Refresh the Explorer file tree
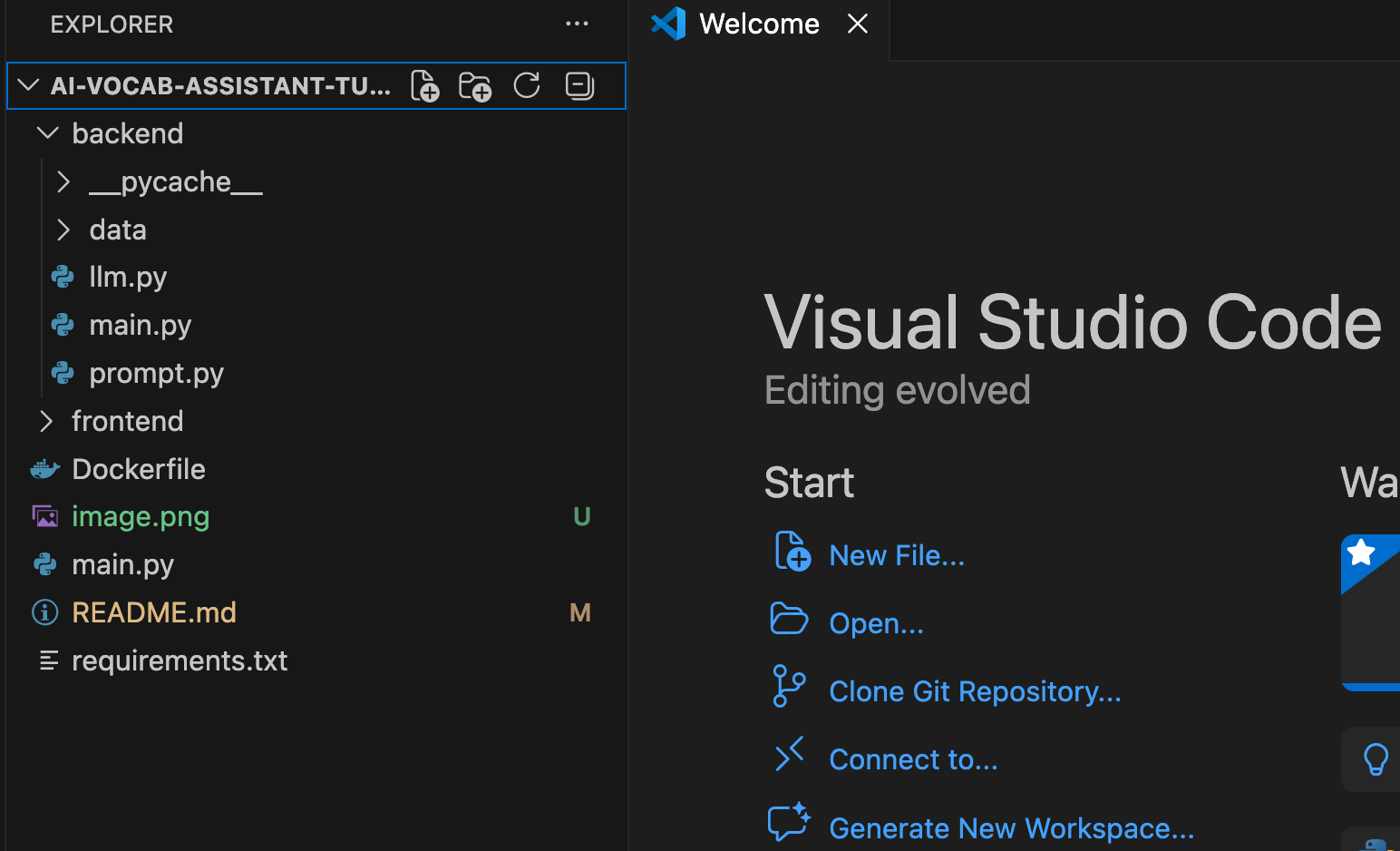 (527, 86)
